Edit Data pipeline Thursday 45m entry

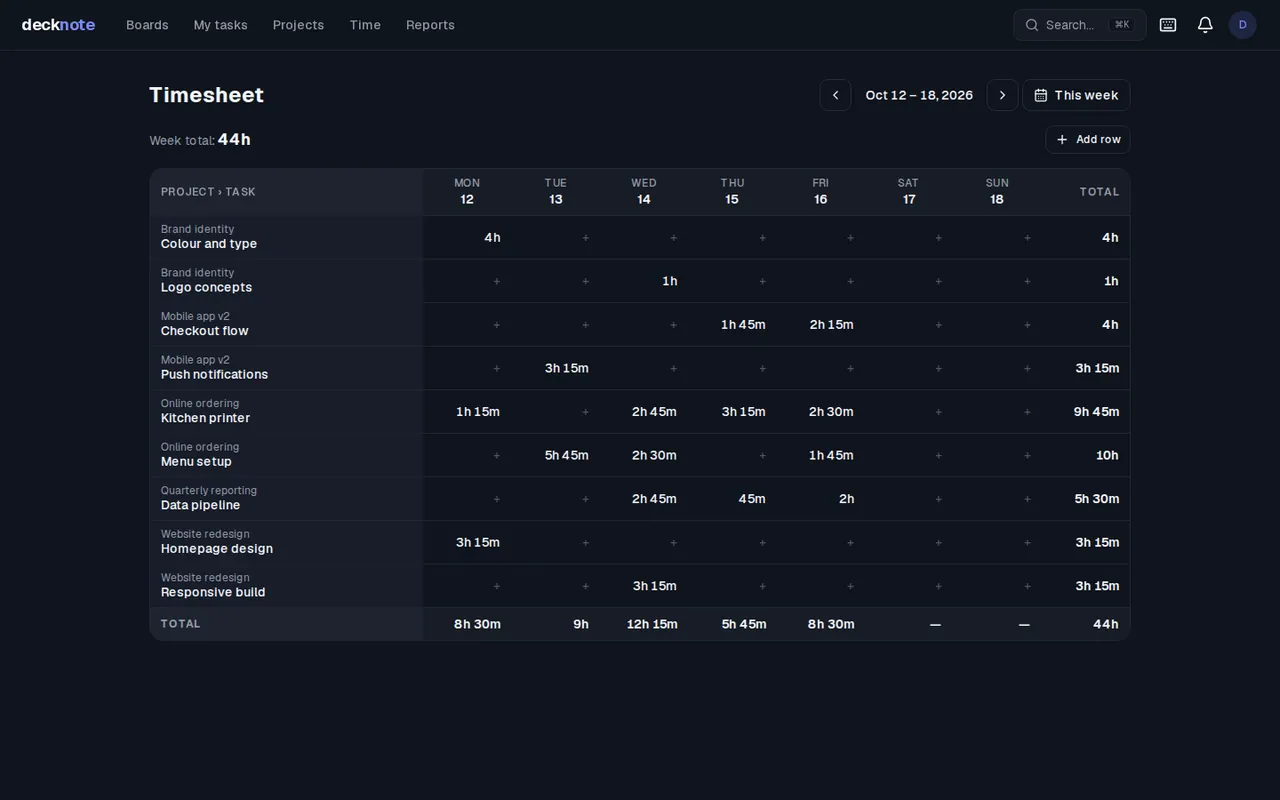752,499
